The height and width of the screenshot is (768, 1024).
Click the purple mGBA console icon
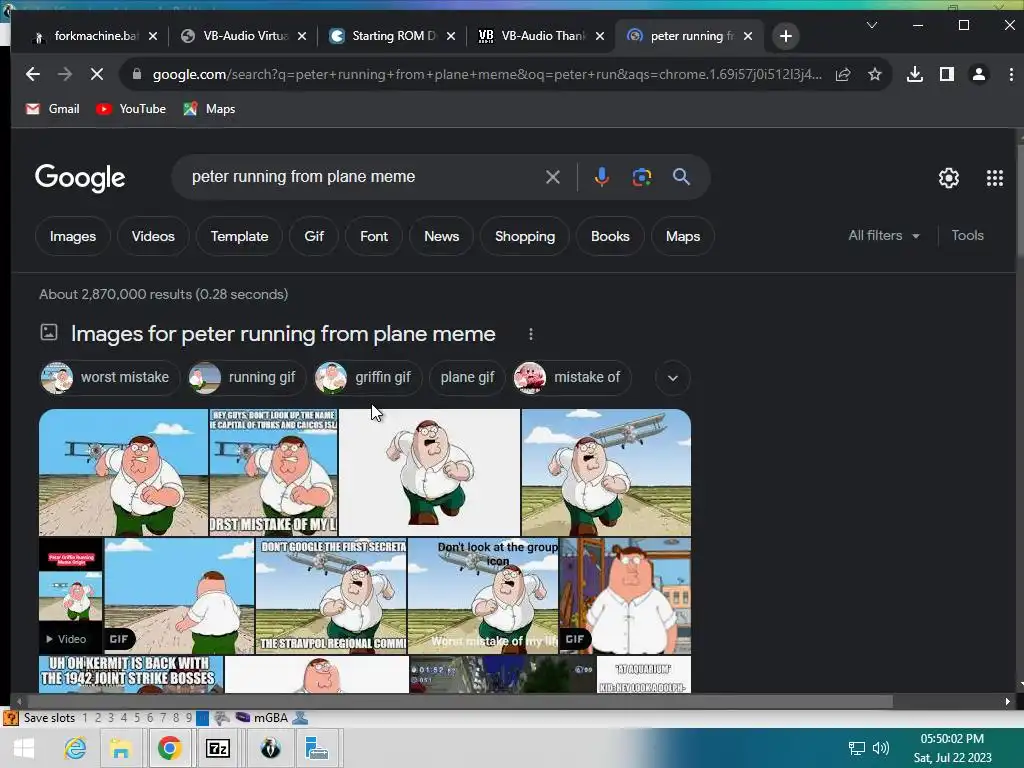point(243,718)
